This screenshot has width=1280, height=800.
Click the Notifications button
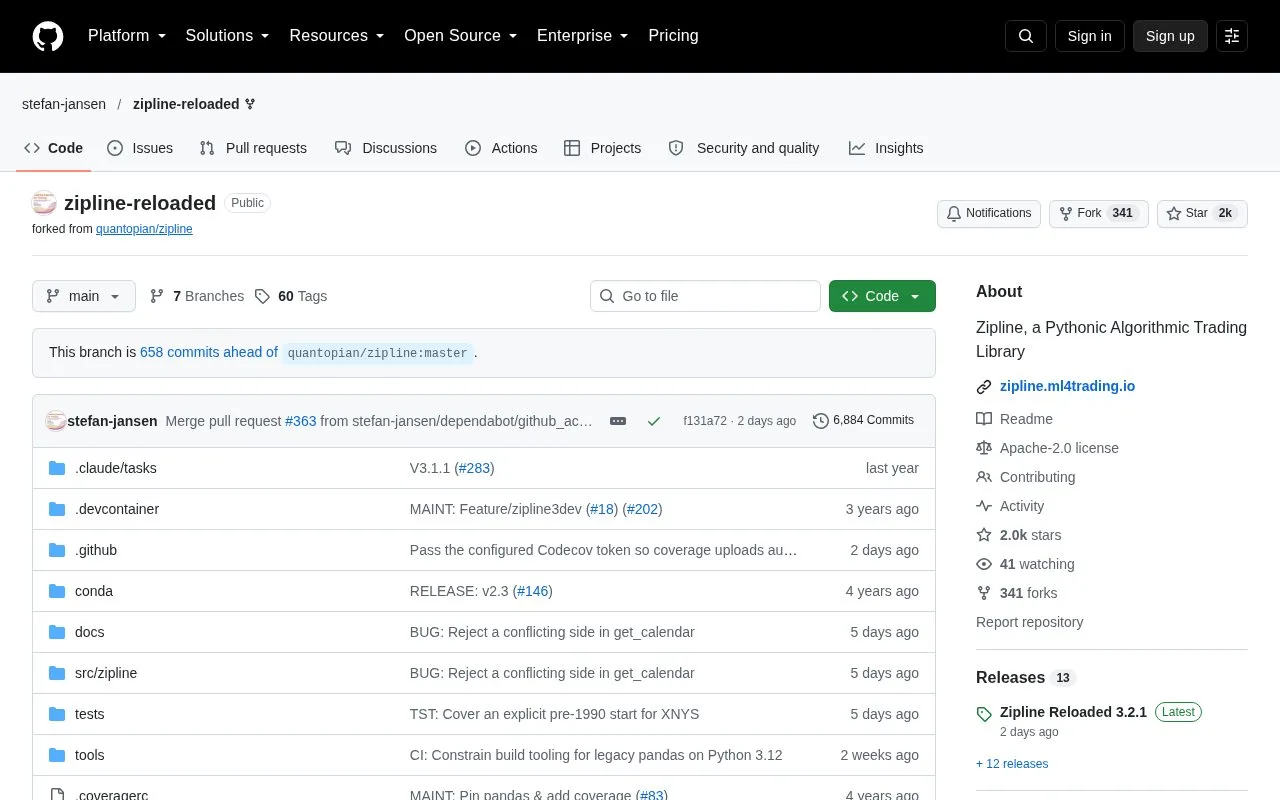(989, 214)
